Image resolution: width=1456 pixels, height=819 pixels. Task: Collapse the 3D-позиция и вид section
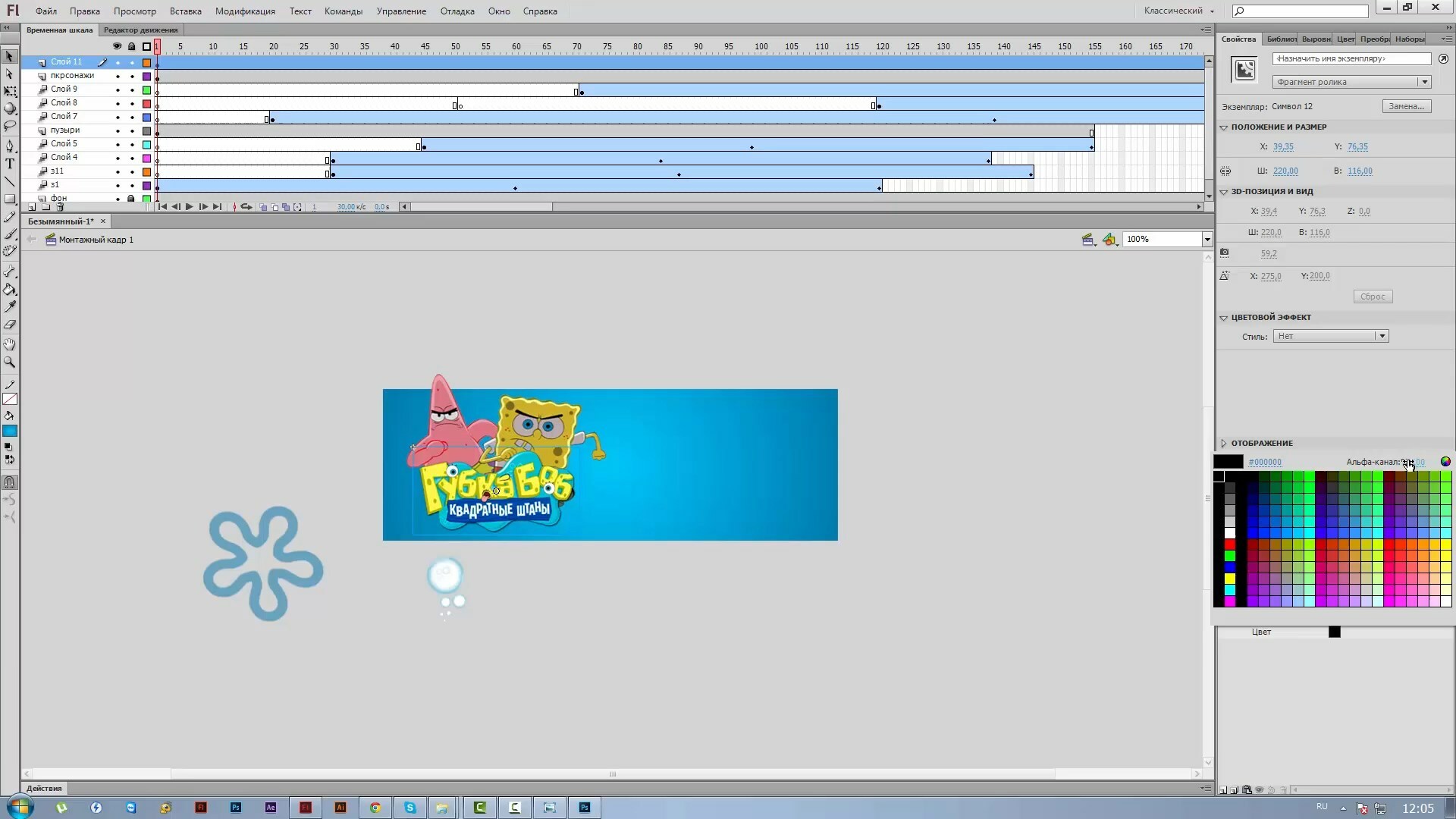click(x=1223, y=192)
